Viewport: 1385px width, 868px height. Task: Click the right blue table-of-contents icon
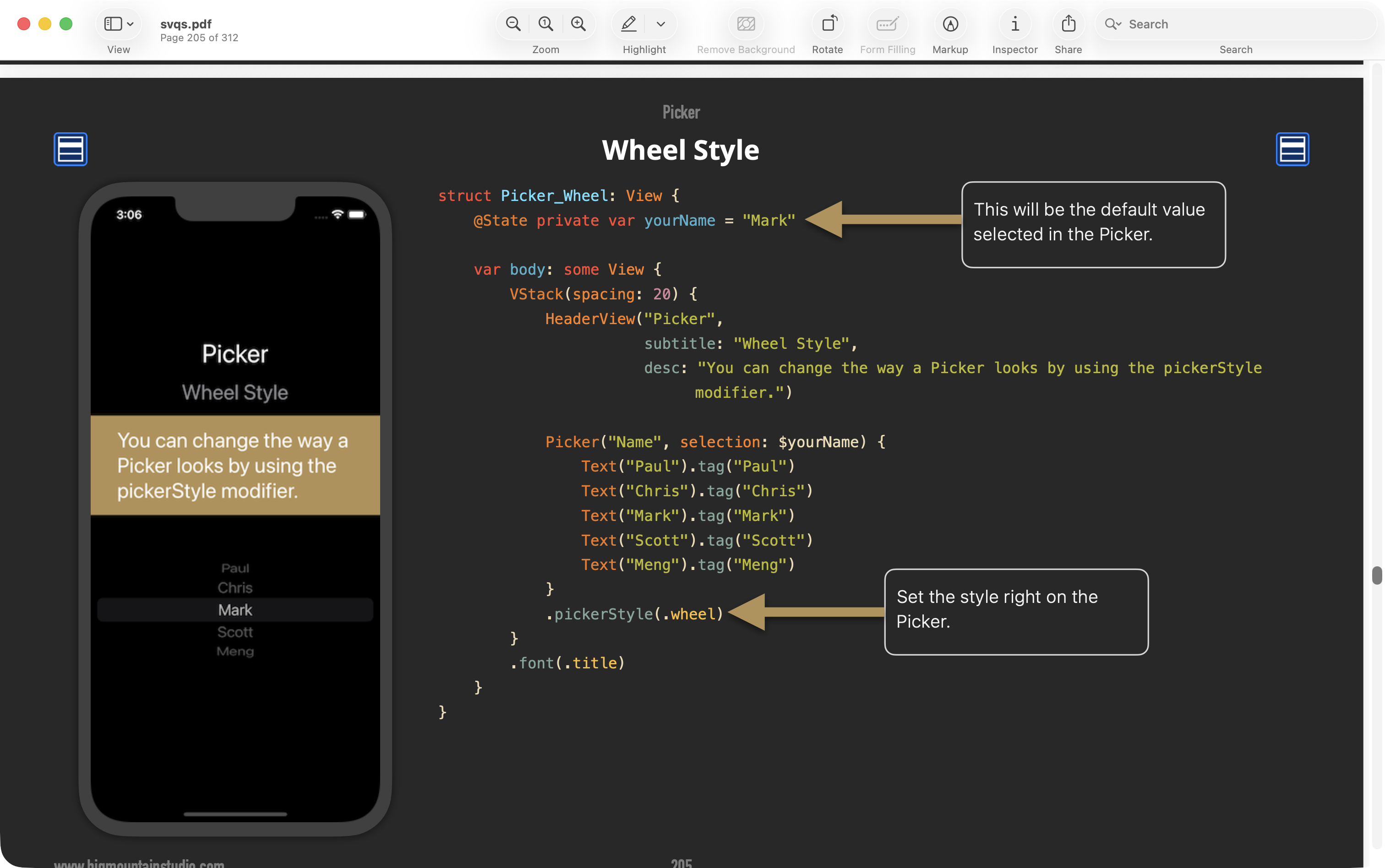coord(1292,149)
